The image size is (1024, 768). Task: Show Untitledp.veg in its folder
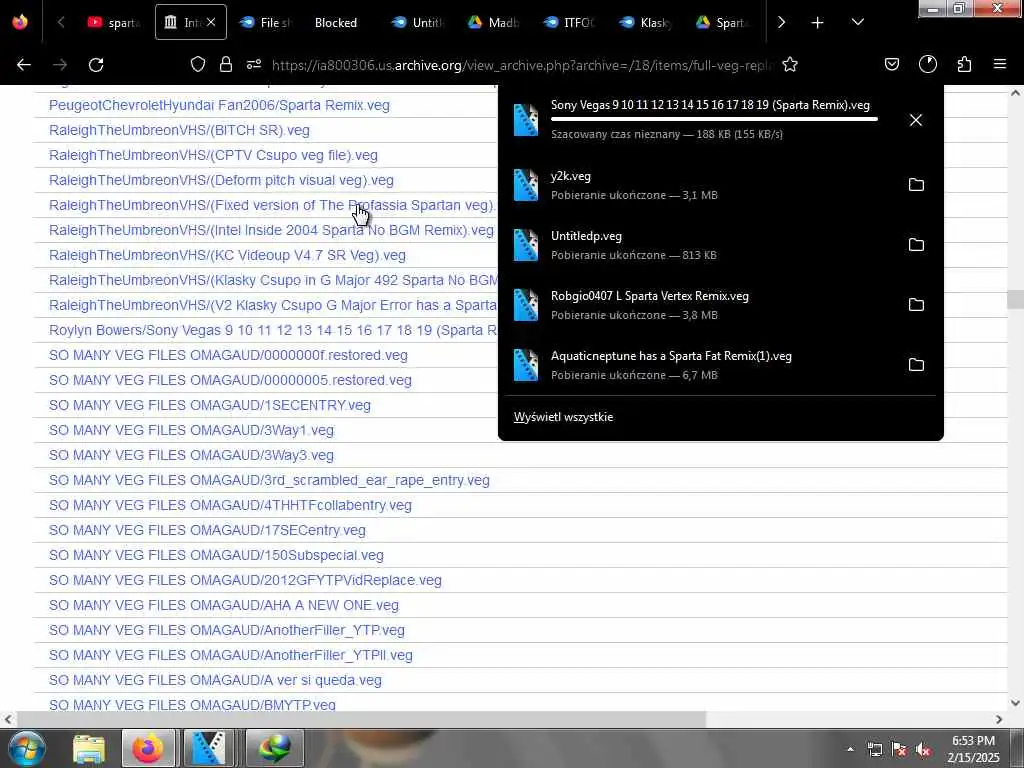point(916,245)
